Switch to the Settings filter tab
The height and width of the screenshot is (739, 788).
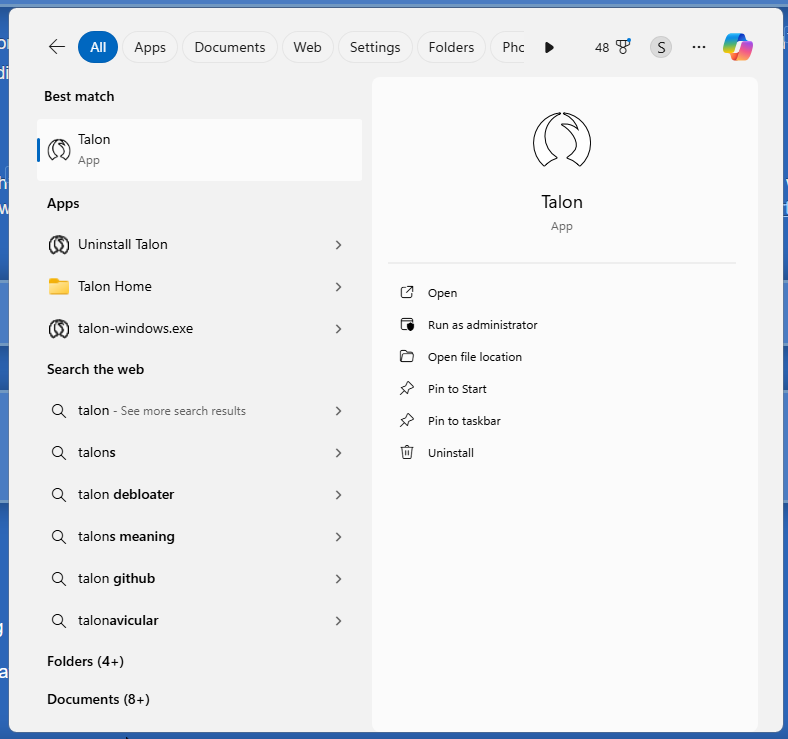tap(375, 47)
